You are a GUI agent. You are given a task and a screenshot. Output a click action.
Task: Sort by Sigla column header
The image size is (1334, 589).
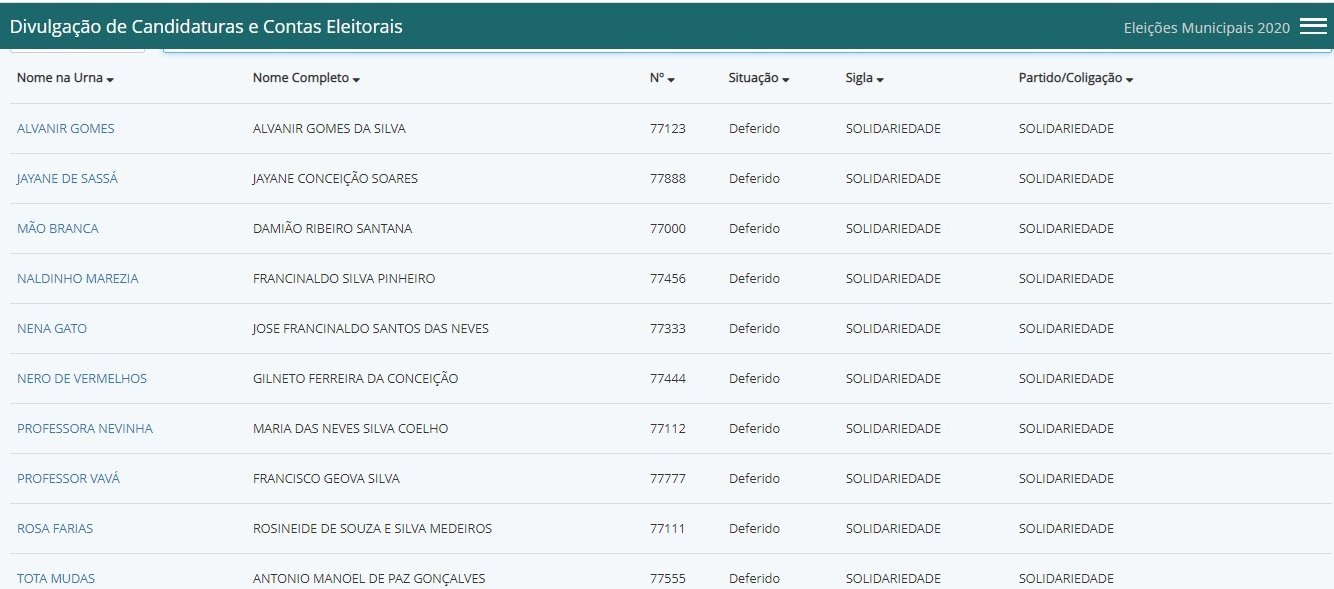click(x=864, y=78)
